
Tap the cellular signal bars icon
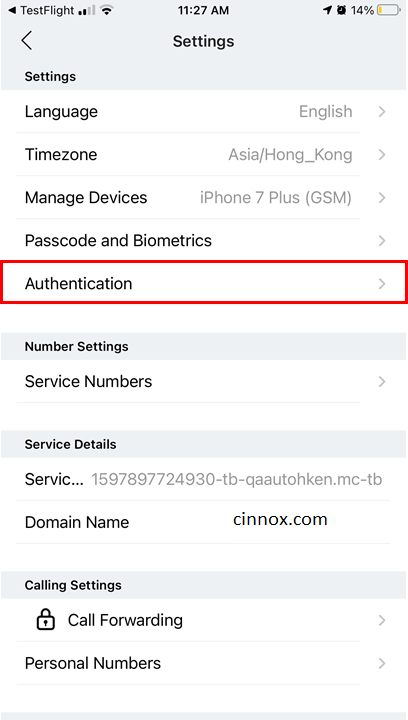coord(87,11)
